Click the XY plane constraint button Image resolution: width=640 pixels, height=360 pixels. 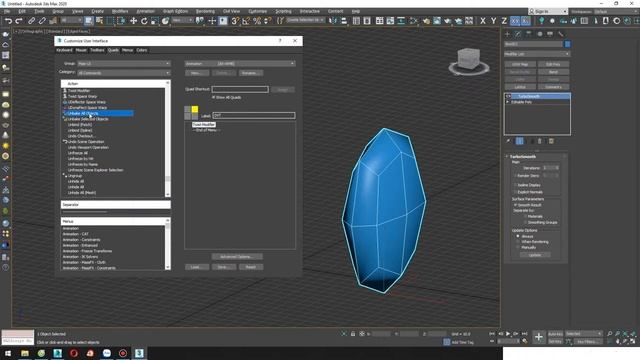tap(515, 21)
